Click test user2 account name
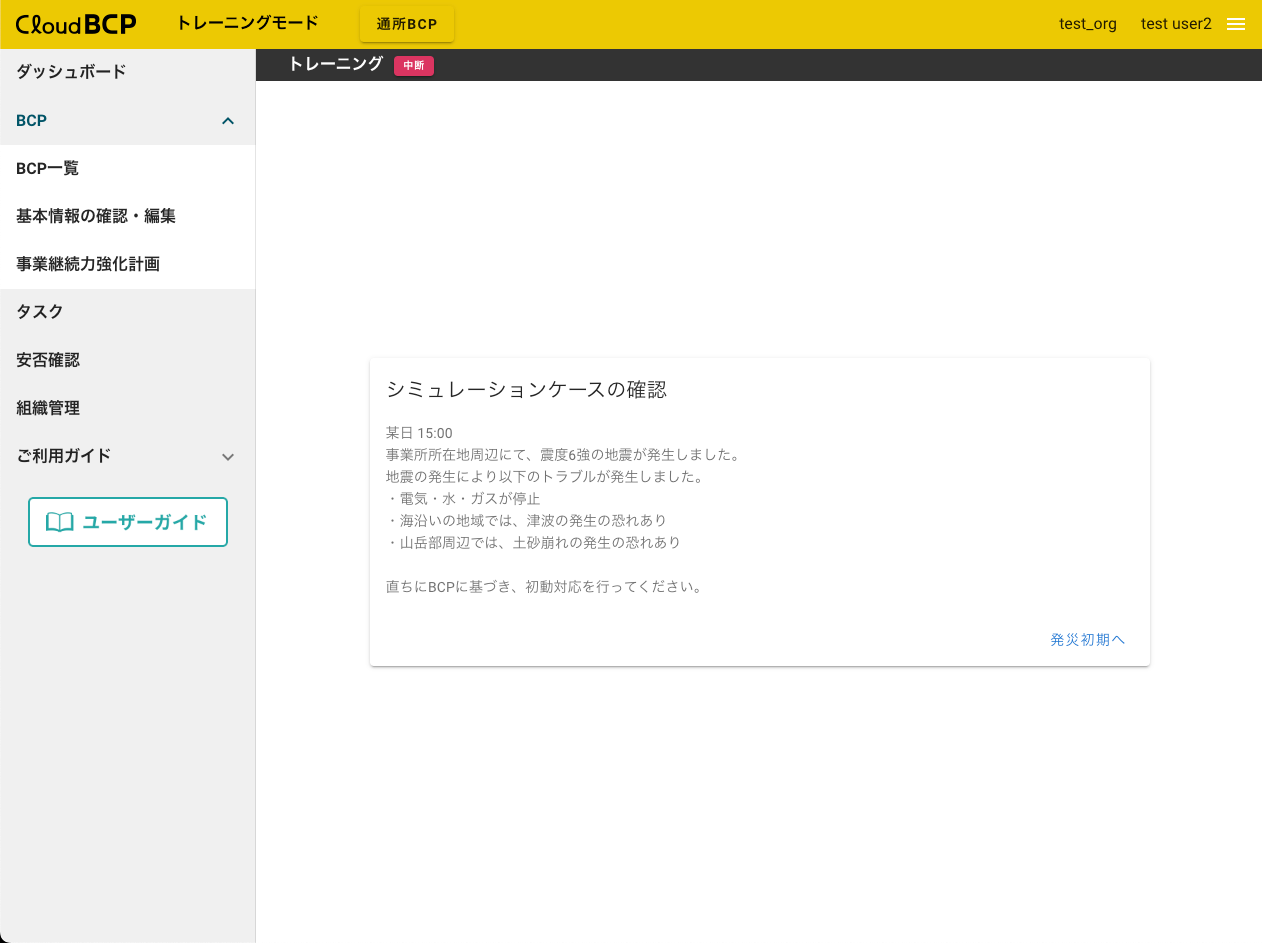This screenshot has width=1262, height=943. click(1176, 24)
